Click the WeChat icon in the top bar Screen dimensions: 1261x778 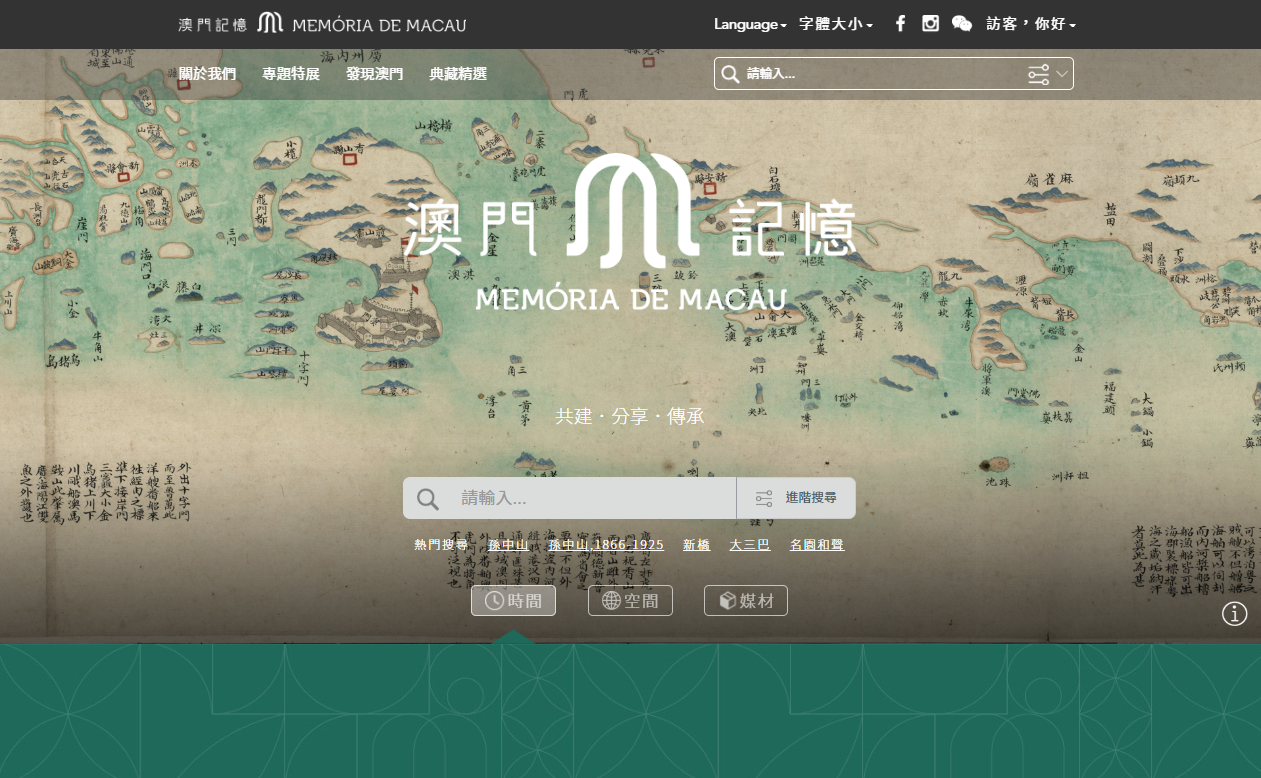pyautogui.click(x=962, y=23)
